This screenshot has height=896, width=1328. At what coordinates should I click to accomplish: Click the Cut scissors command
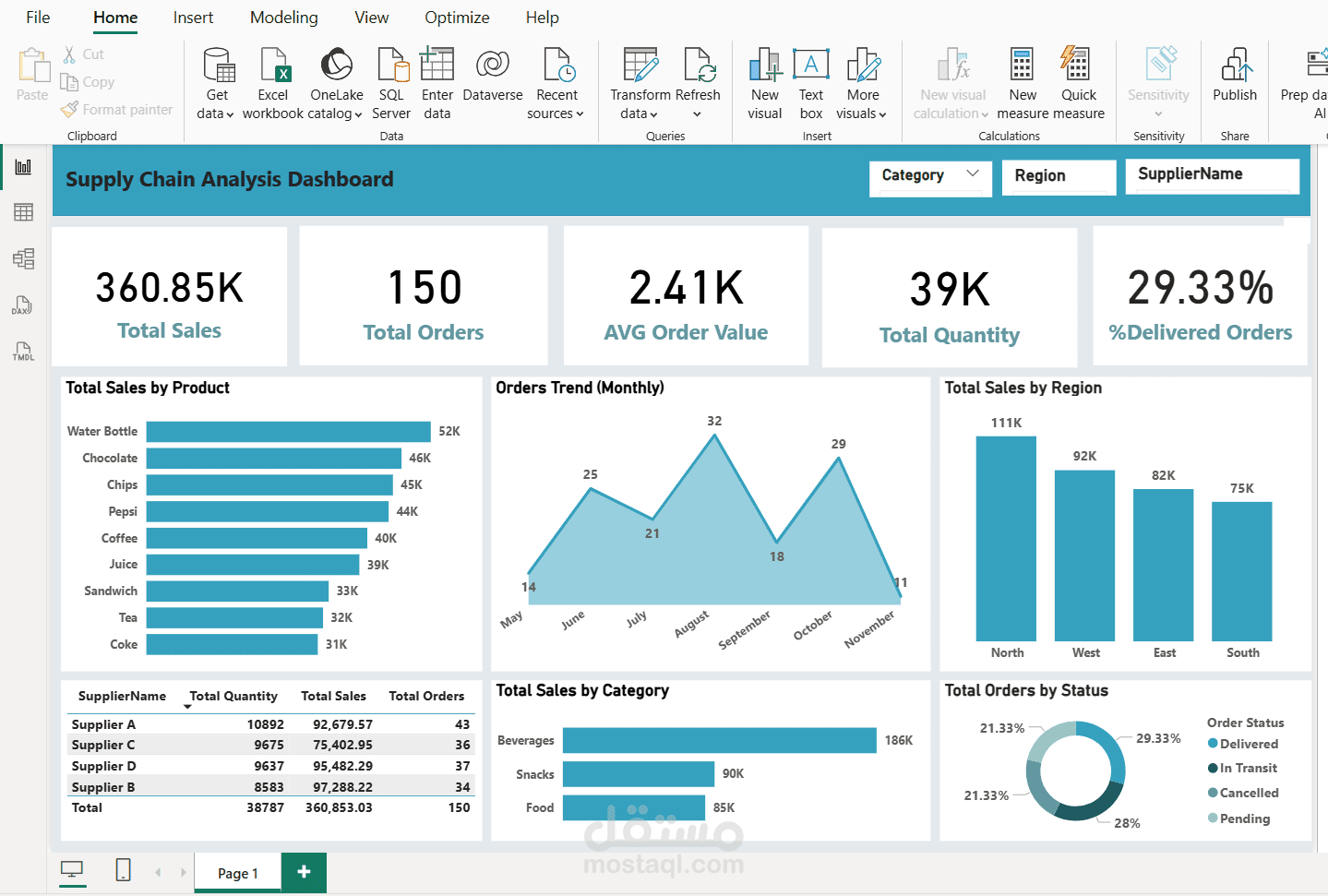click(83, 54)
